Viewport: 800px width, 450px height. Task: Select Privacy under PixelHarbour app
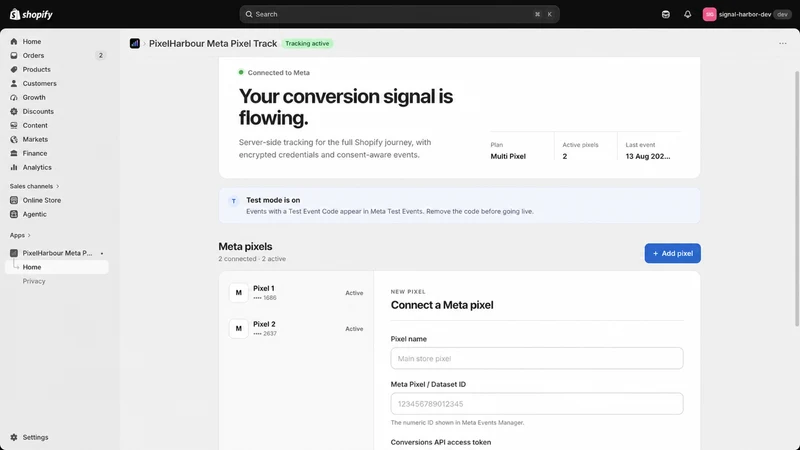(34, 281)
